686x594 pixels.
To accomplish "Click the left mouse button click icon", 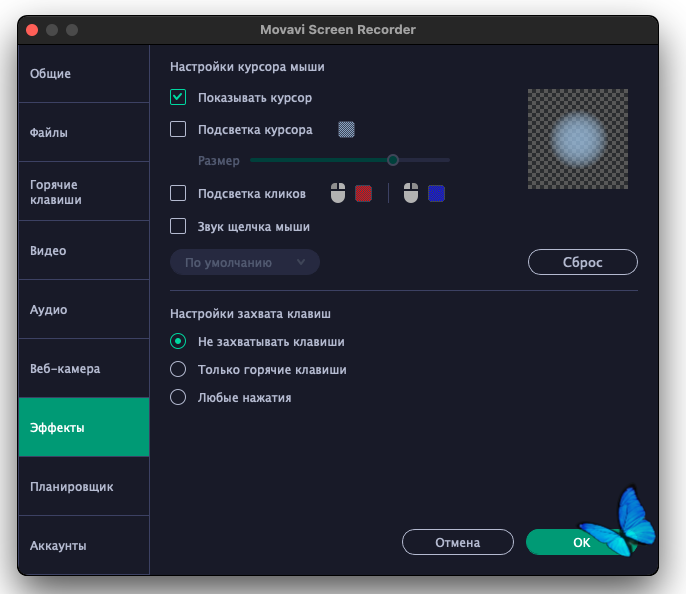I will [x=338, y=193].
